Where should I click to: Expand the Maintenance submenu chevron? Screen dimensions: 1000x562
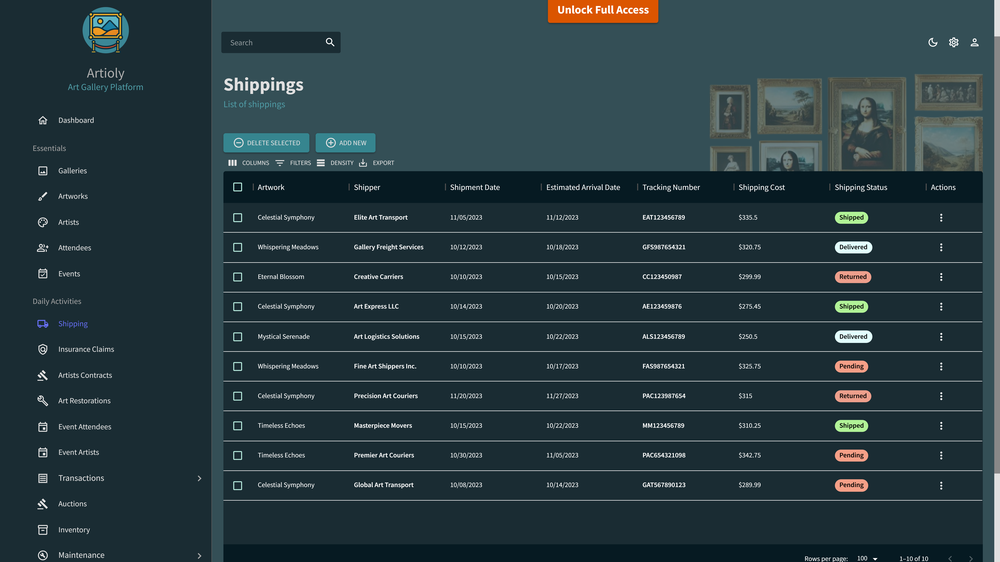pyautogui.click(x=199, y=555)
